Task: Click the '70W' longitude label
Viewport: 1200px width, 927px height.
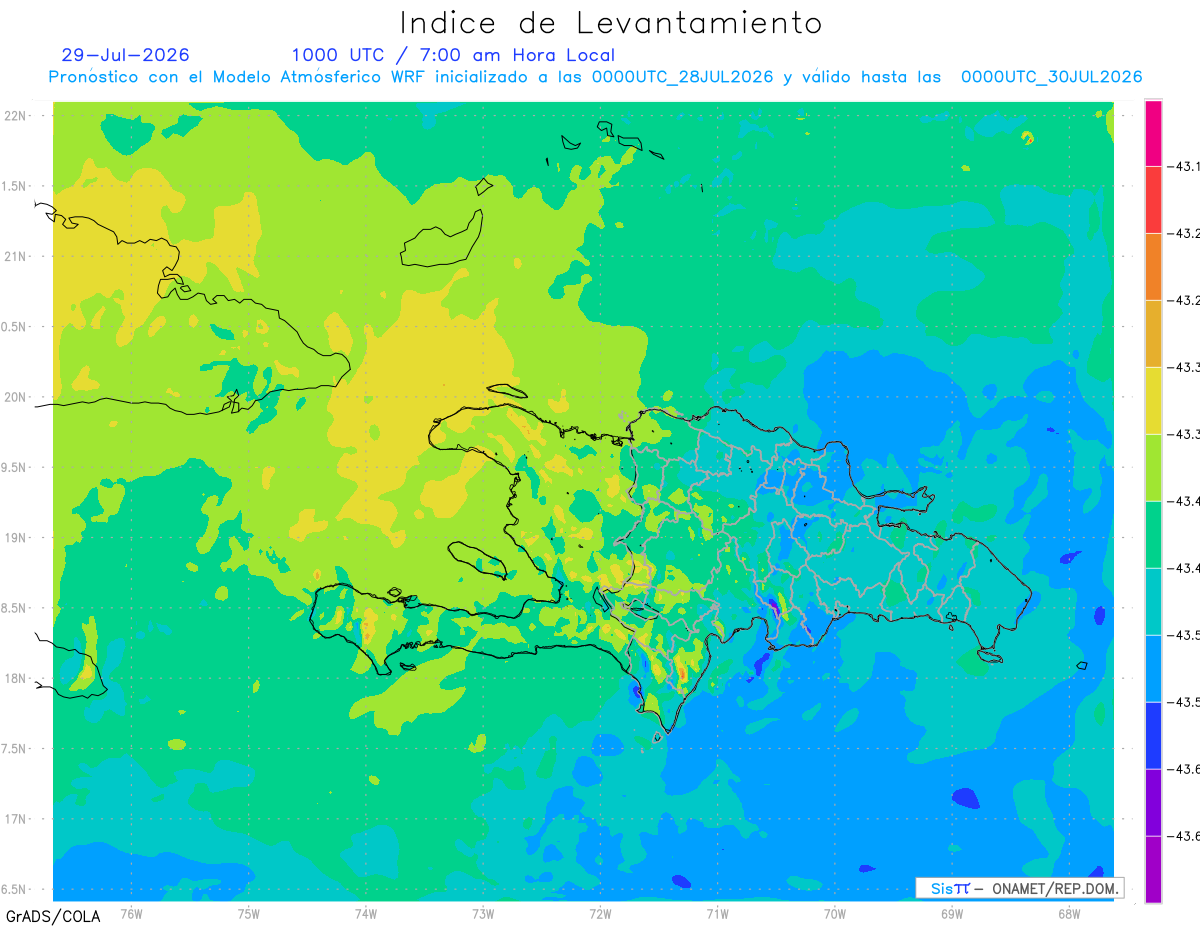Action: pos(835,913)
